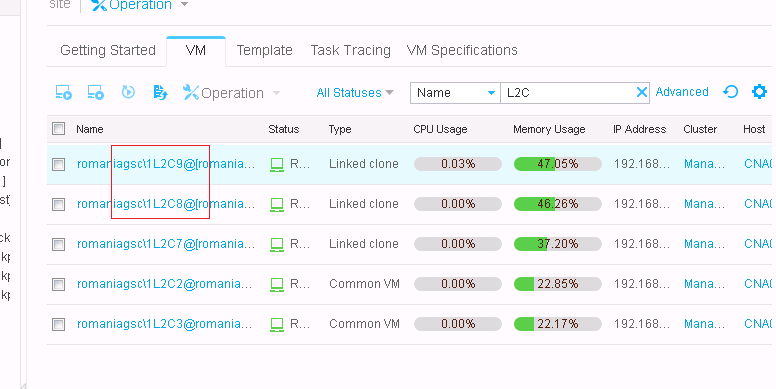Click the status monitor icon for 1L2C3
This screenshot has height=389, width=776.
pyautogui.click(x=277, y=325)
